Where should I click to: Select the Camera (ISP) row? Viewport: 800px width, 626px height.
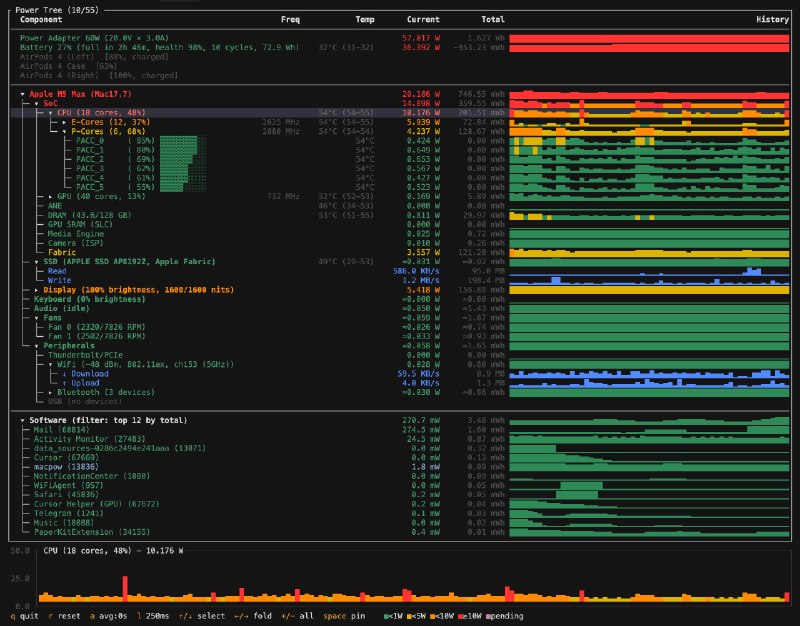(400, 243)
